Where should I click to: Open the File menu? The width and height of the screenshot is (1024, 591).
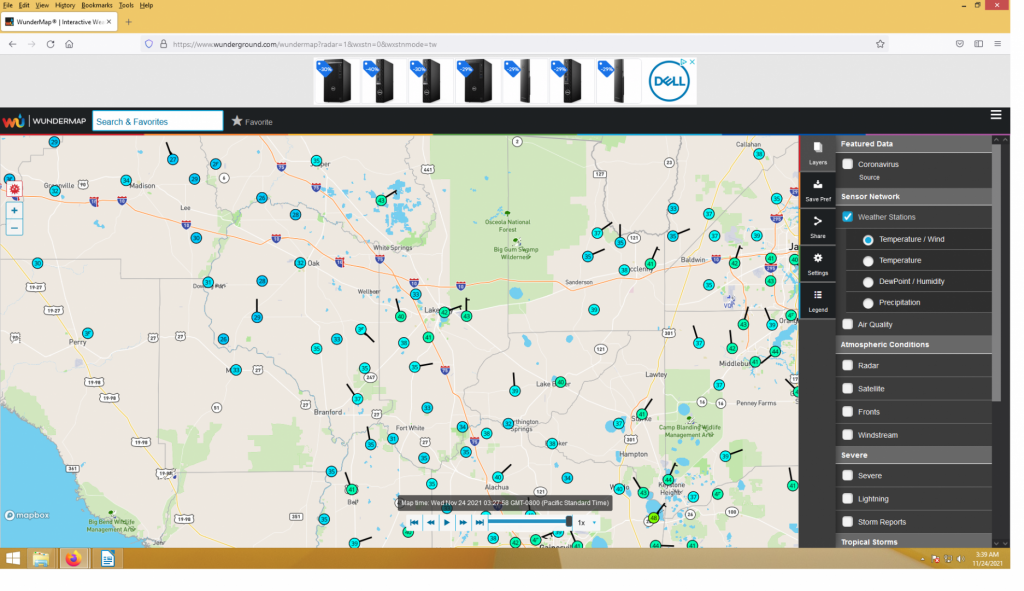point(8,5)
